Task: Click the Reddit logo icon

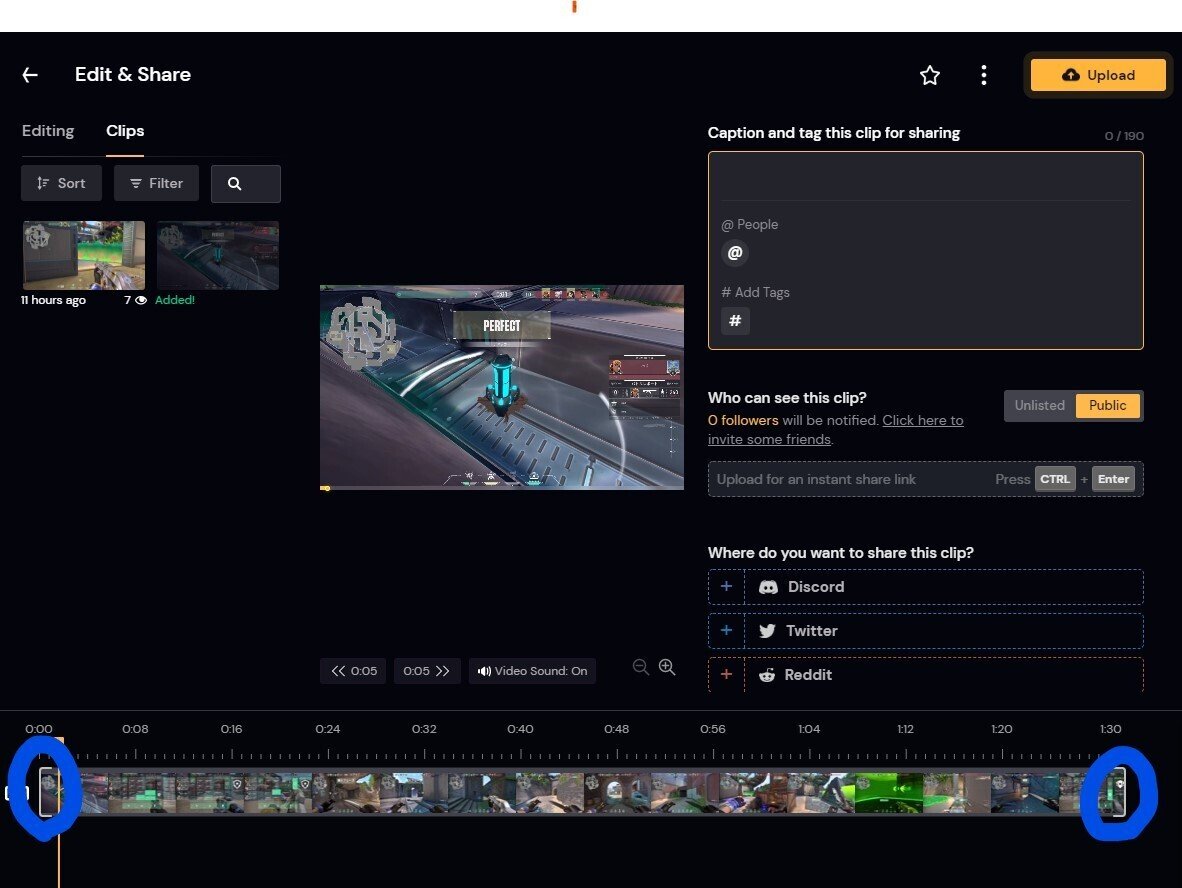Action: [x=767, y=675]
